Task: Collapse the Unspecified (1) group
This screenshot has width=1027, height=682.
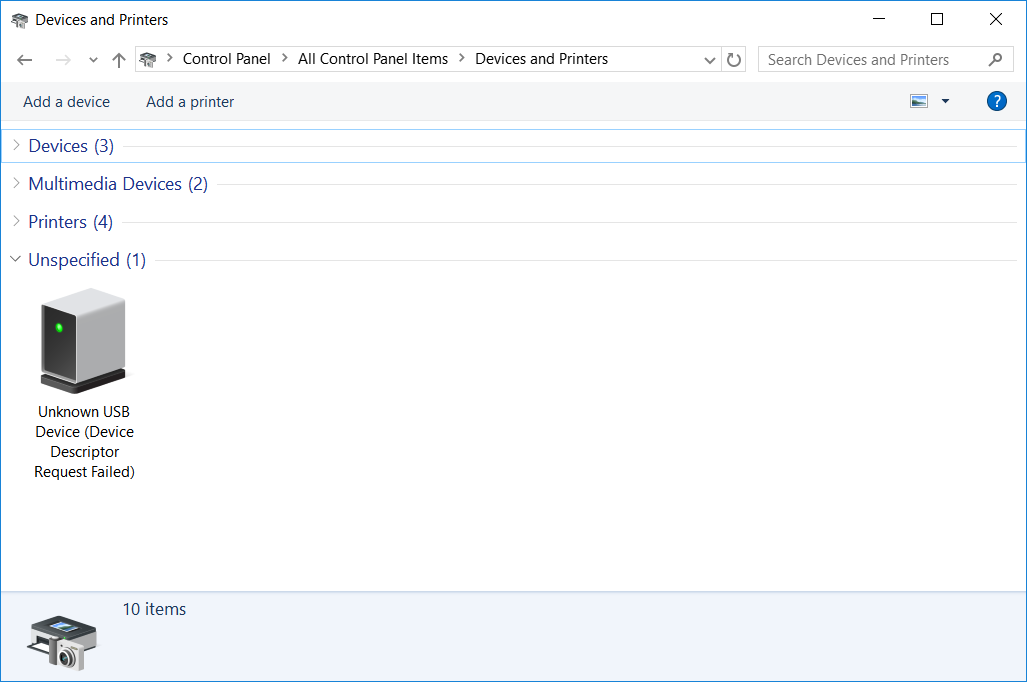Action: [x=16, y=260]
